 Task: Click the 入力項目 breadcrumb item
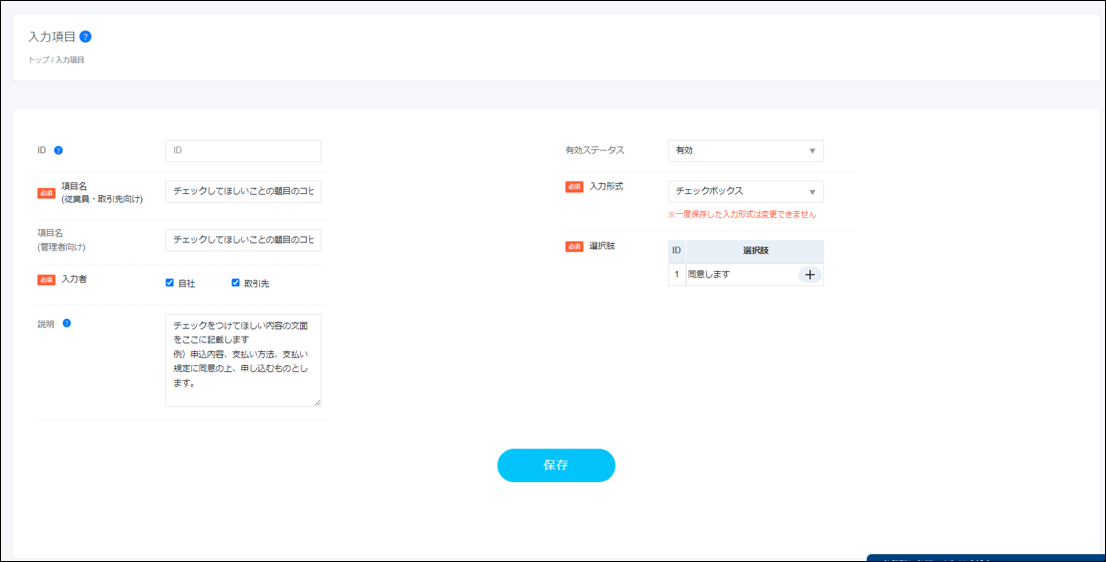click(70, 60)
